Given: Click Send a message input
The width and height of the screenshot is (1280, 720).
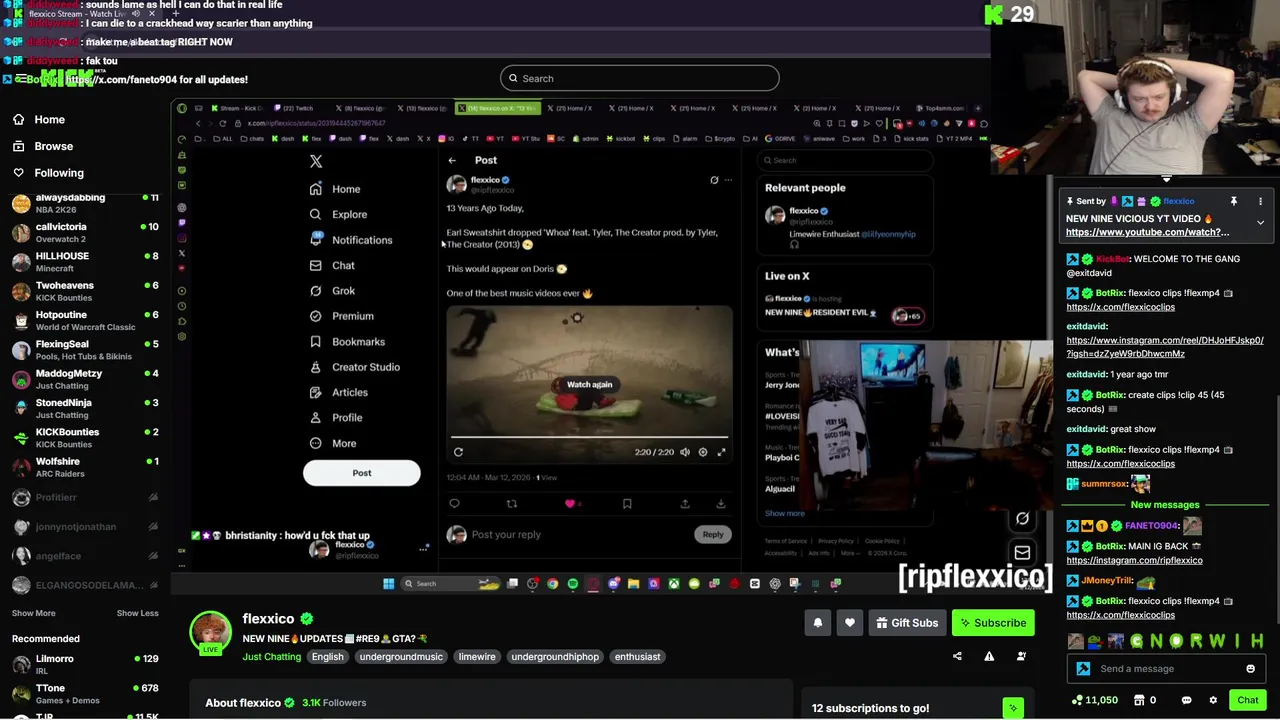Looking at the screenshot, I should pyautogui.click(x=1166, y=669).
